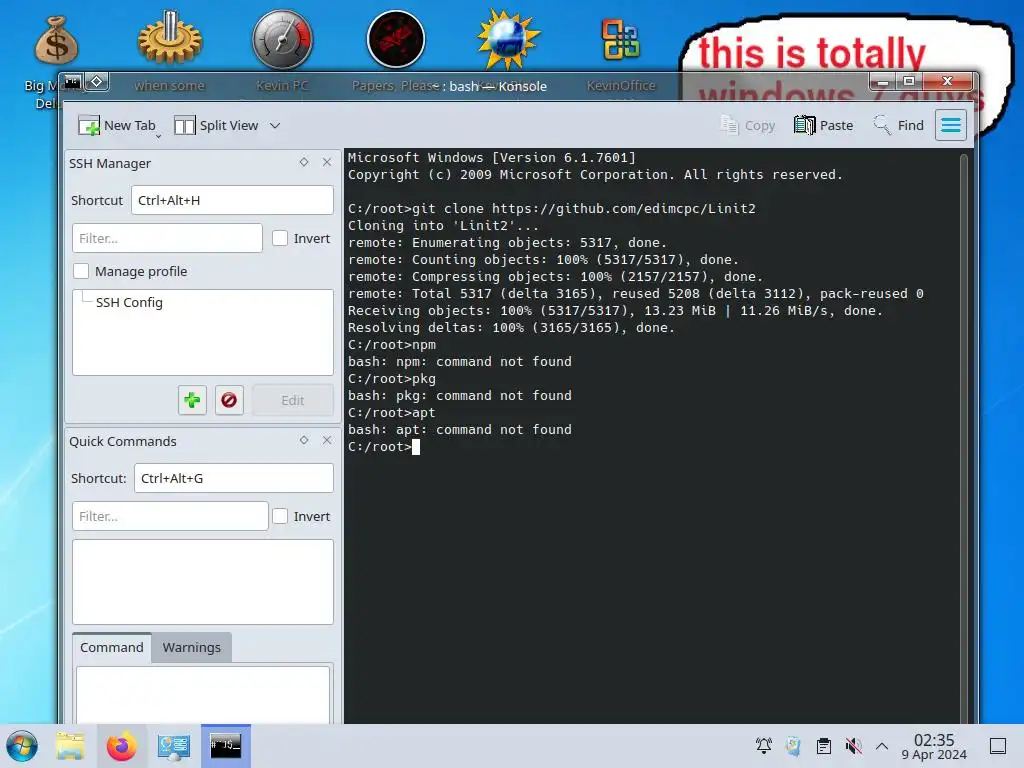Click the Kevin PC gauge desktop icon
Image resolution: width=1024 pixels, height=768 pixels.
[x=283, y=39]
